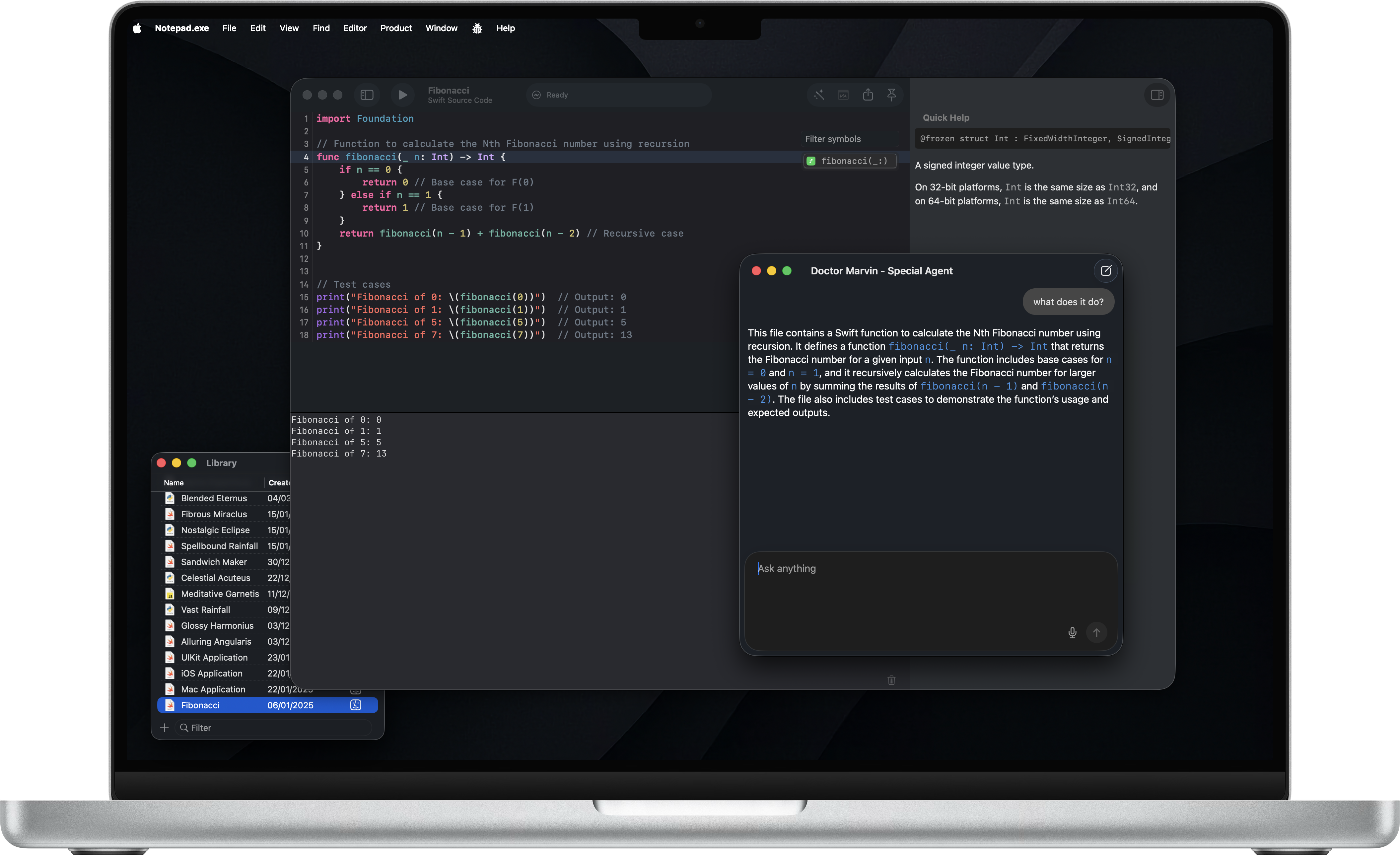Sort Library by Name column header

[x=210, y=483]
